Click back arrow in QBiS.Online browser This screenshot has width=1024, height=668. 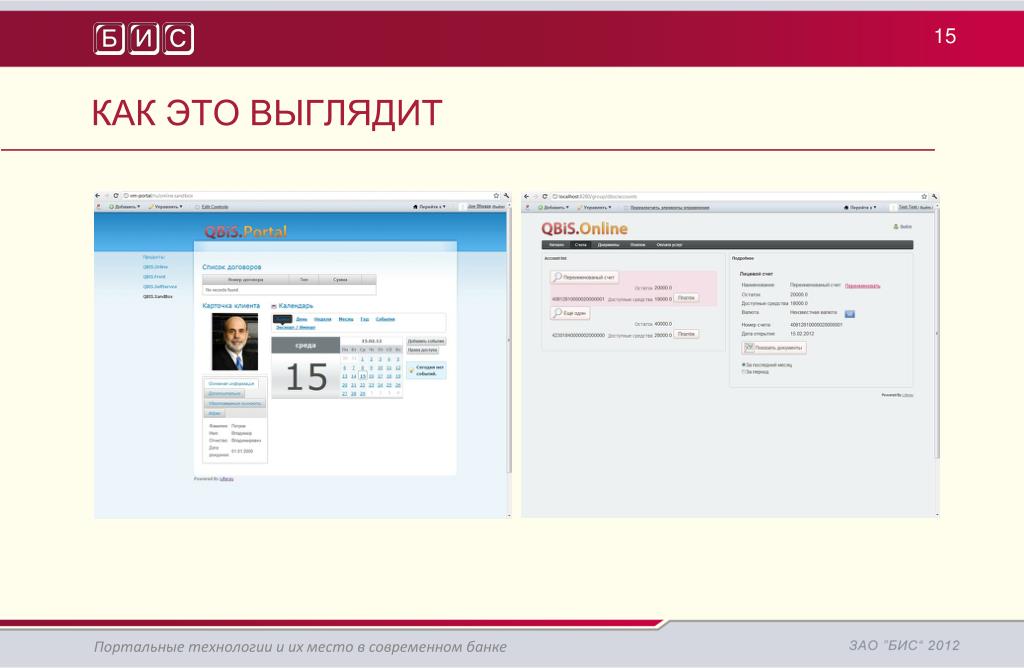(x=526, y=197)
